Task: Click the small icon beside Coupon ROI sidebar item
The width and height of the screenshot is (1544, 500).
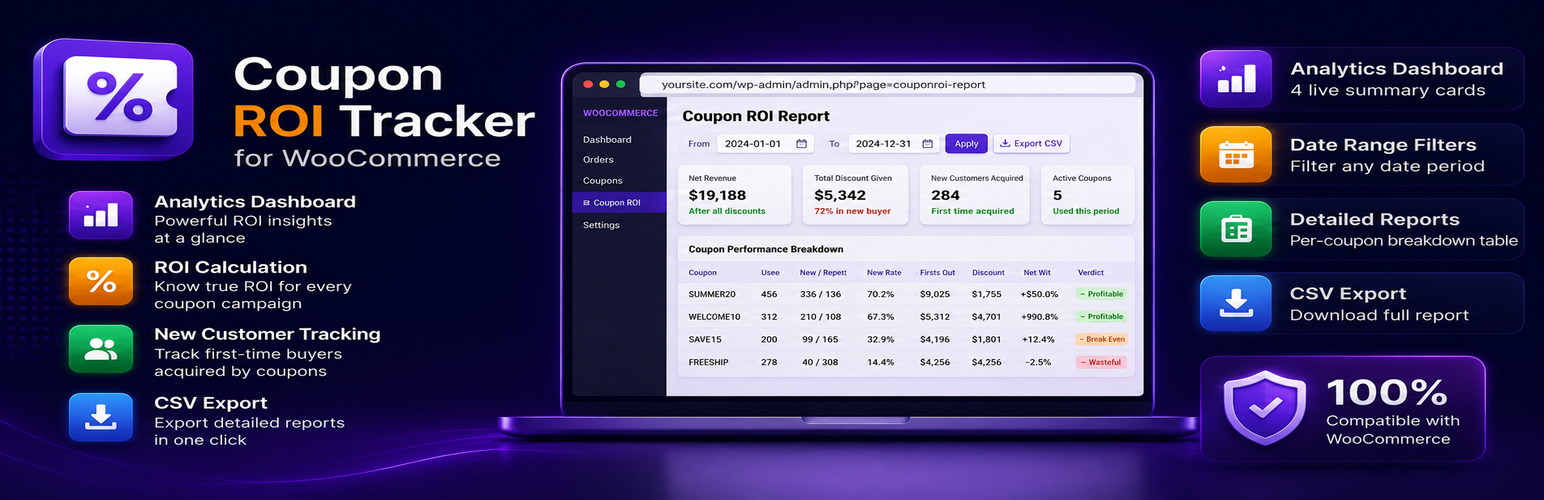Action: (587, 203)
